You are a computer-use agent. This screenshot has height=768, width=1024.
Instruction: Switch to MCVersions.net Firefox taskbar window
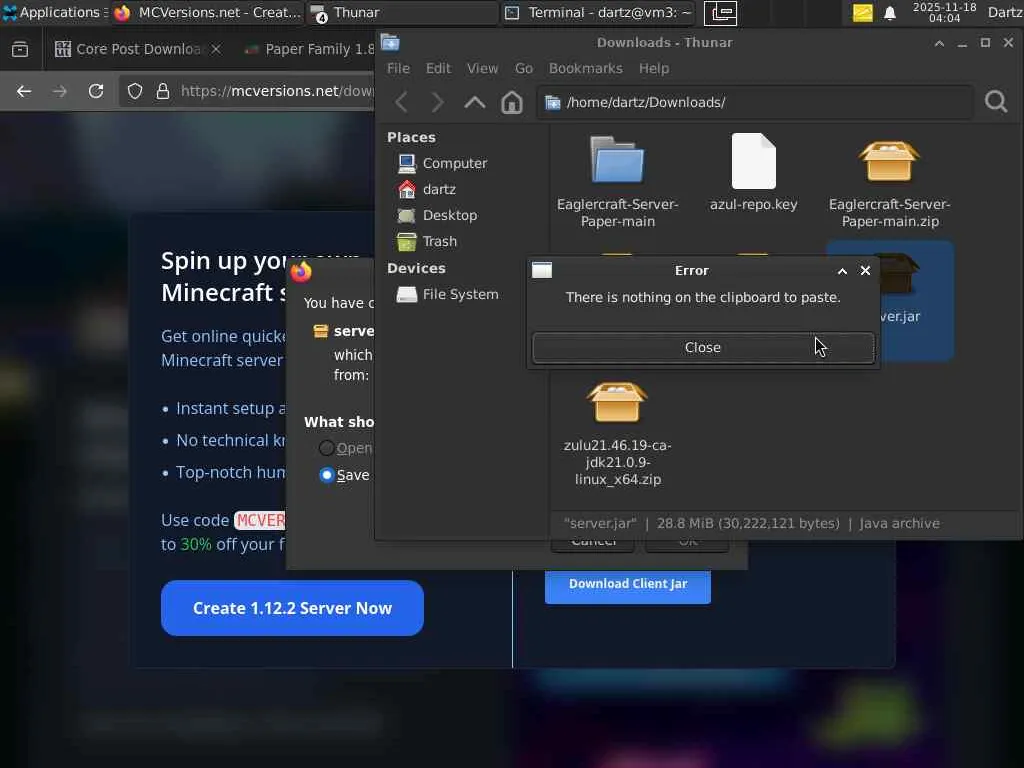(x=208, y=12)
